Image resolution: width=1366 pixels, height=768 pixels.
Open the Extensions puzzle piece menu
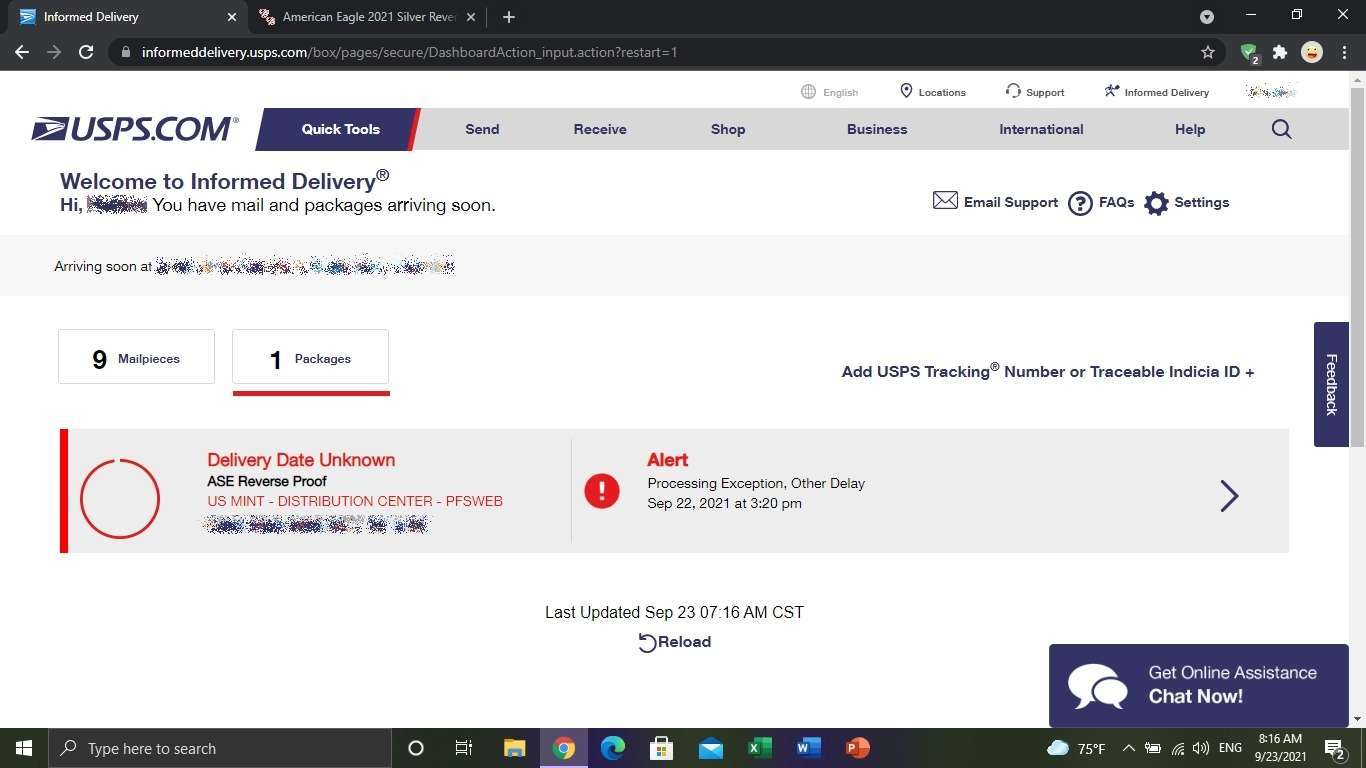point(1280,52)
